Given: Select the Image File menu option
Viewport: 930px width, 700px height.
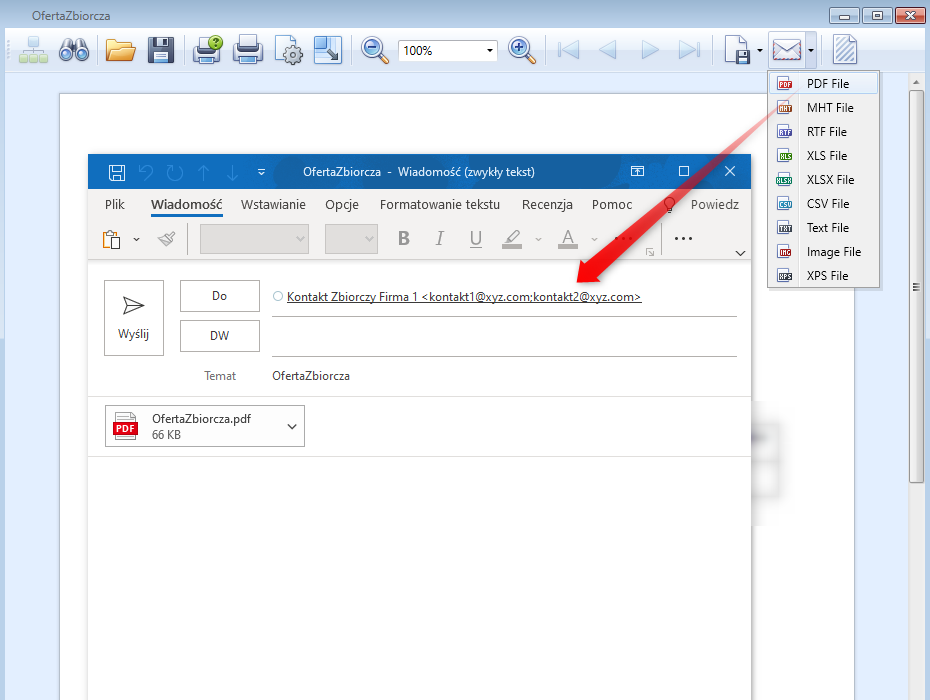Looking at the screenshot, I should (833, 252).
